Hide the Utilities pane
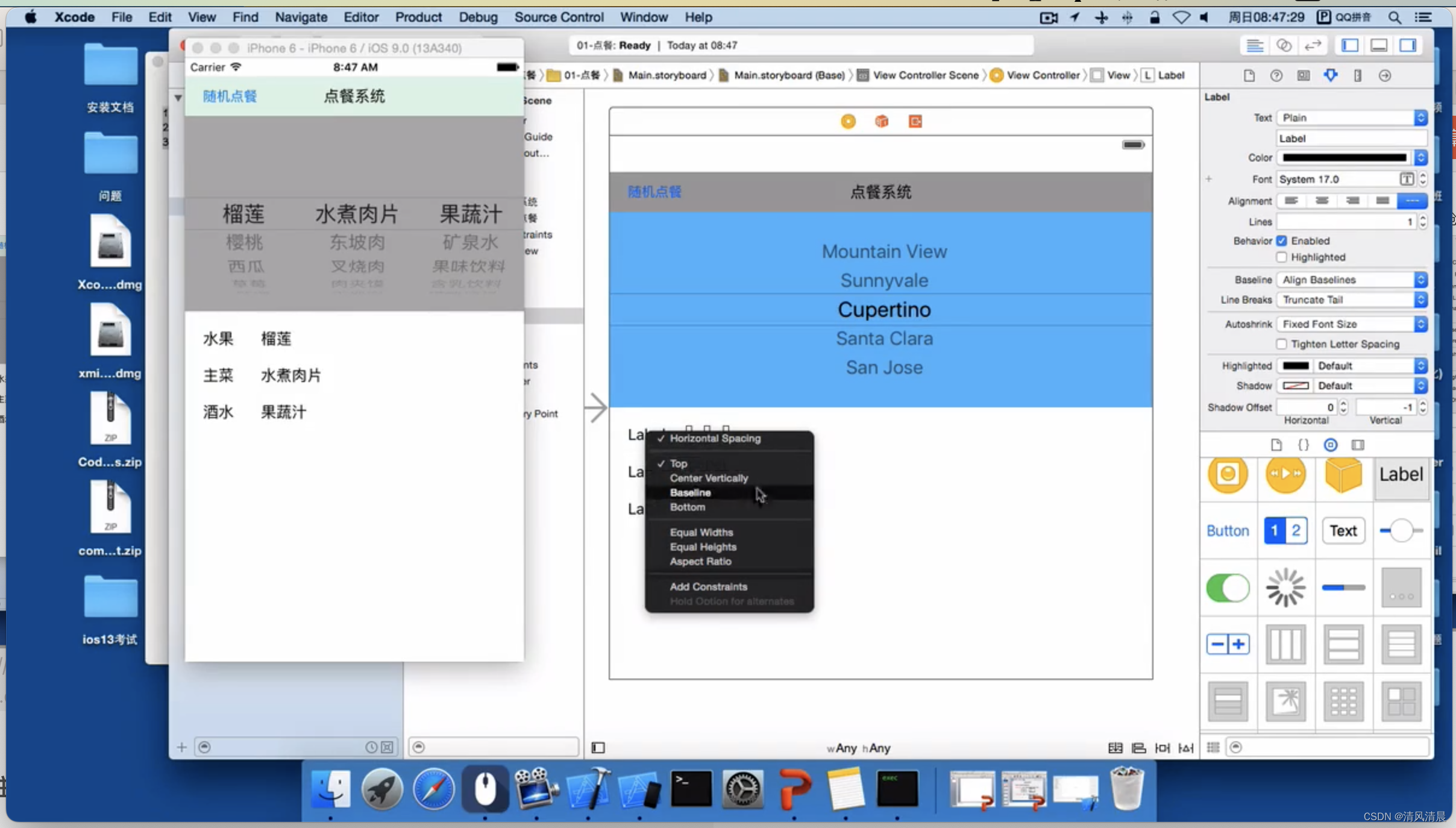Screen dimensions: 1456x828 click(x=1408, y=46)
